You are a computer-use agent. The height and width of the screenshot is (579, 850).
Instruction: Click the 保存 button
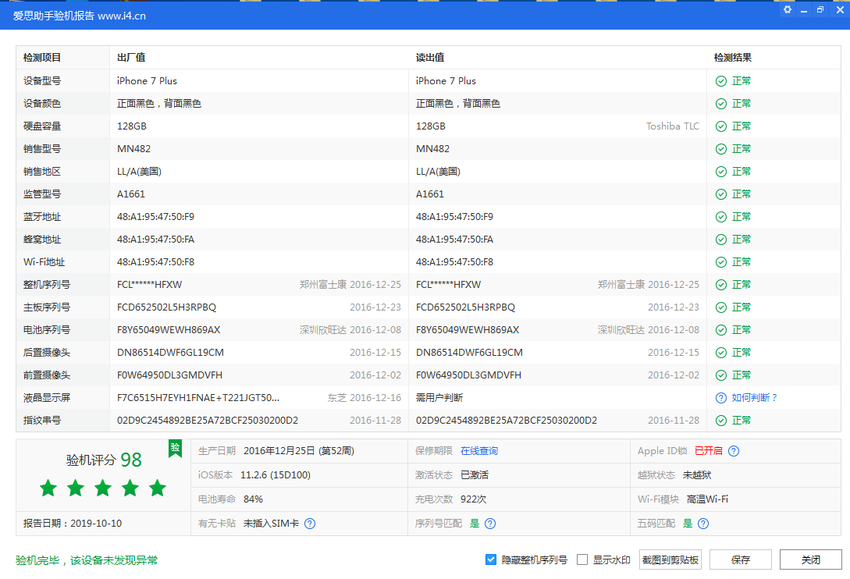pyautogui.click(x=740, y=560)
